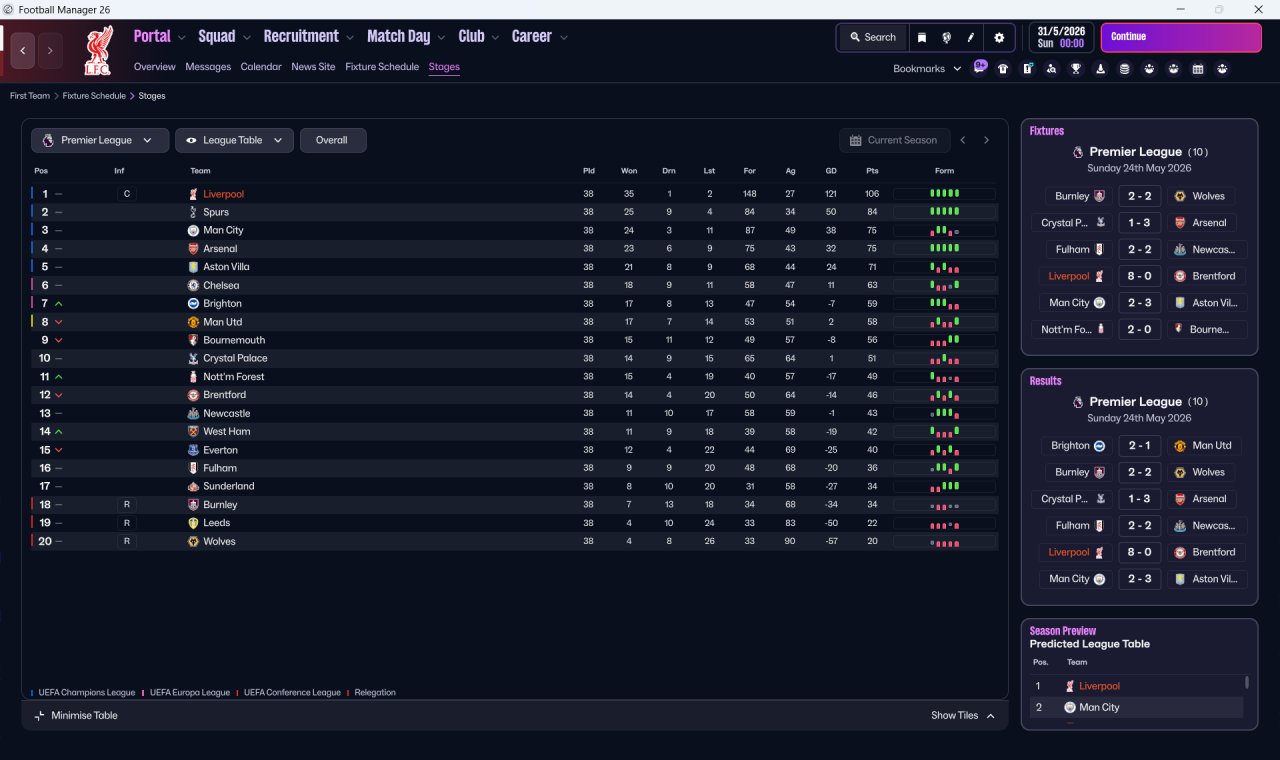The image size is (1280, 760).
Task: Click the Leeds crest in league table
Action: coord(193,523)
